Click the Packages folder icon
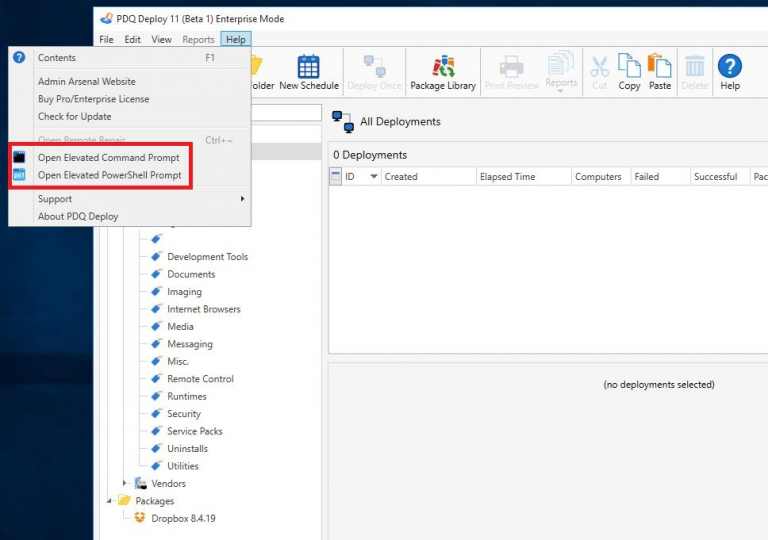Screen dimensions: 768x540 click(x=124, y=500)
